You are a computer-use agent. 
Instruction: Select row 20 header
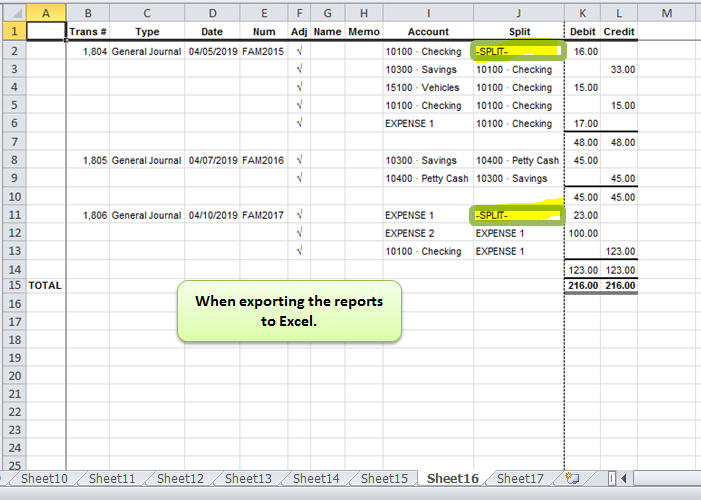(14, 376)
